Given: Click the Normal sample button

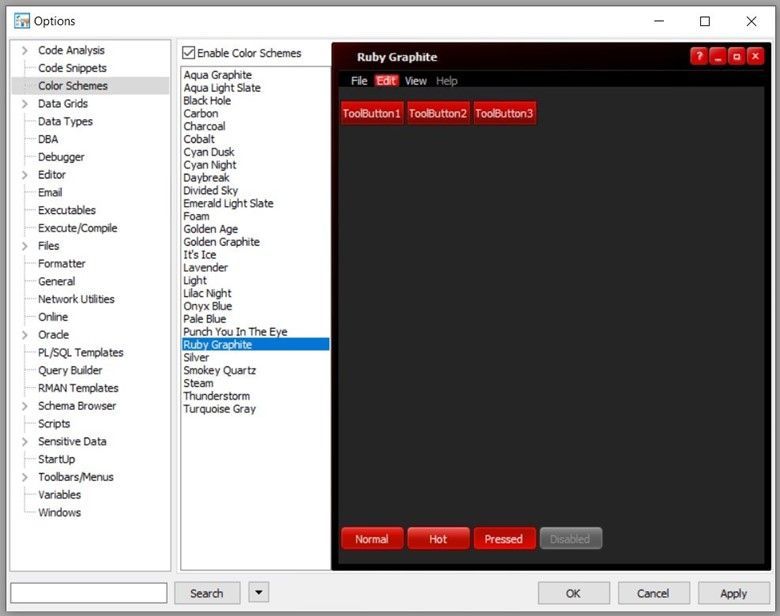Looking at the screenshot, I should [x=372, y=539].
